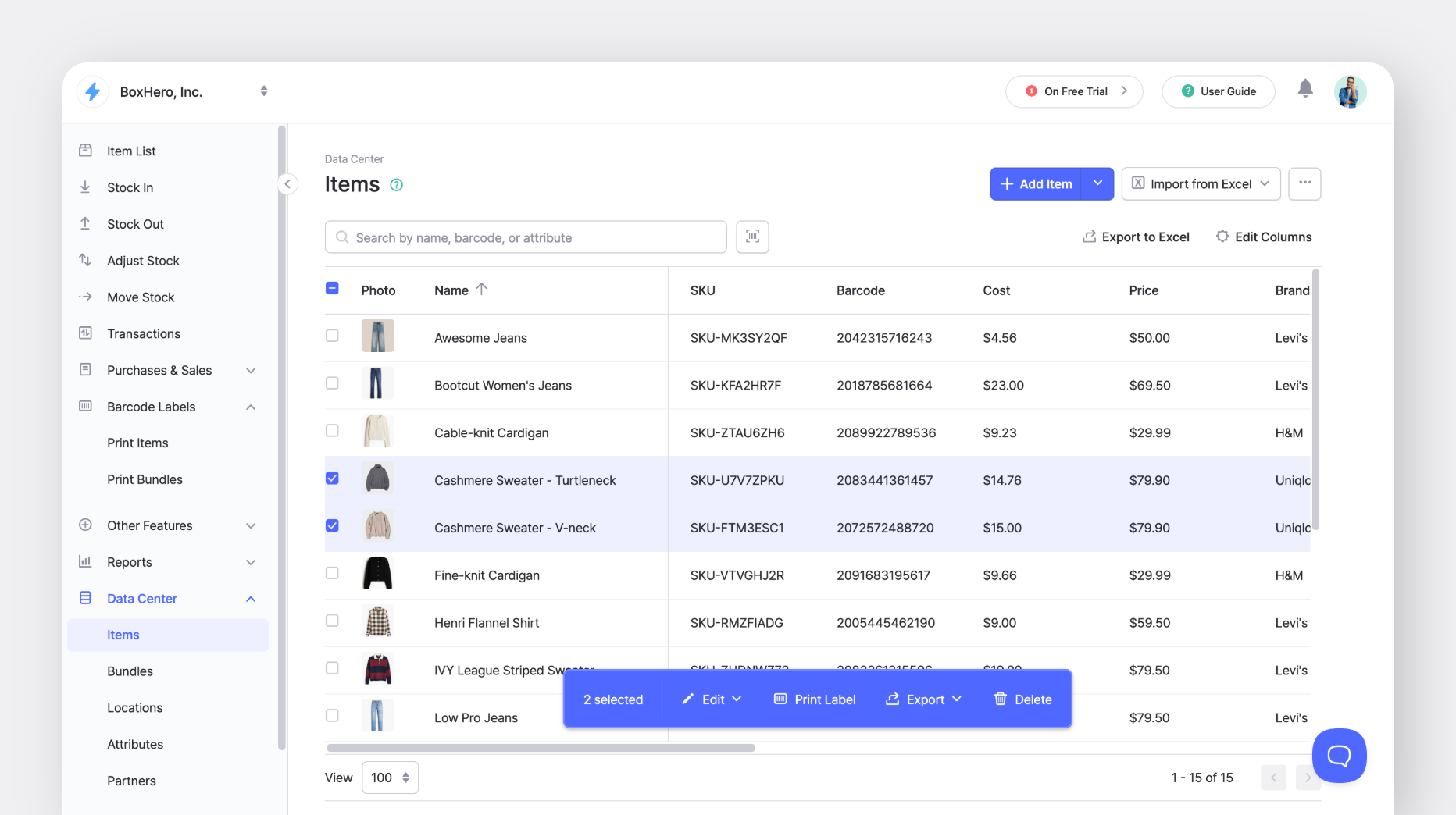
Task: Click the item search input field
Action: 526,237
